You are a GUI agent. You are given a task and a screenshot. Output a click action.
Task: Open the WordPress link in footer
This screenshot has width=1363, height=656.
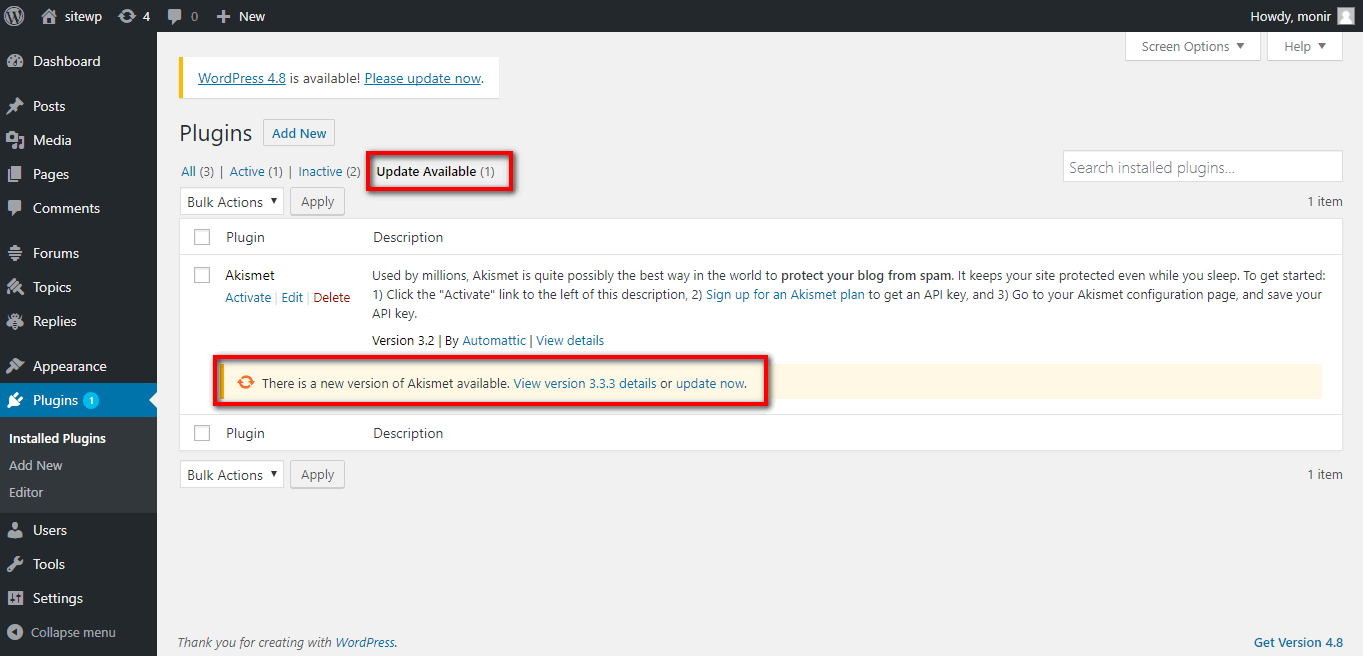click(365, 643)
